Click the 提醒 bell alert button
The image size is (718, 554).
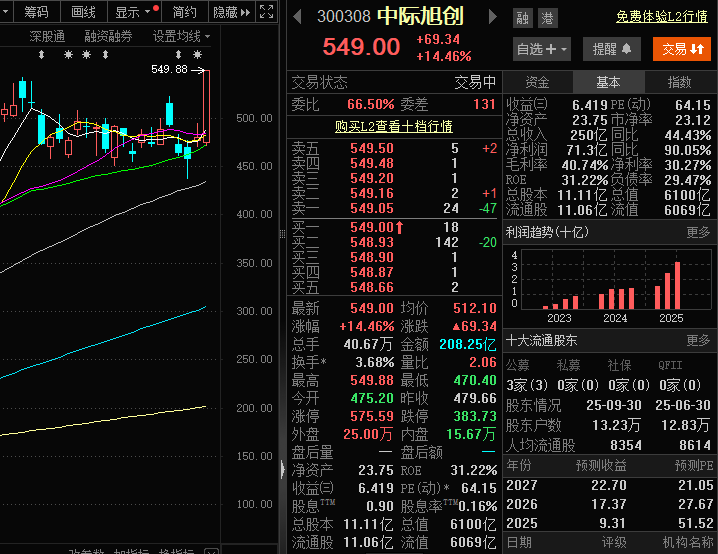point(611,49)
